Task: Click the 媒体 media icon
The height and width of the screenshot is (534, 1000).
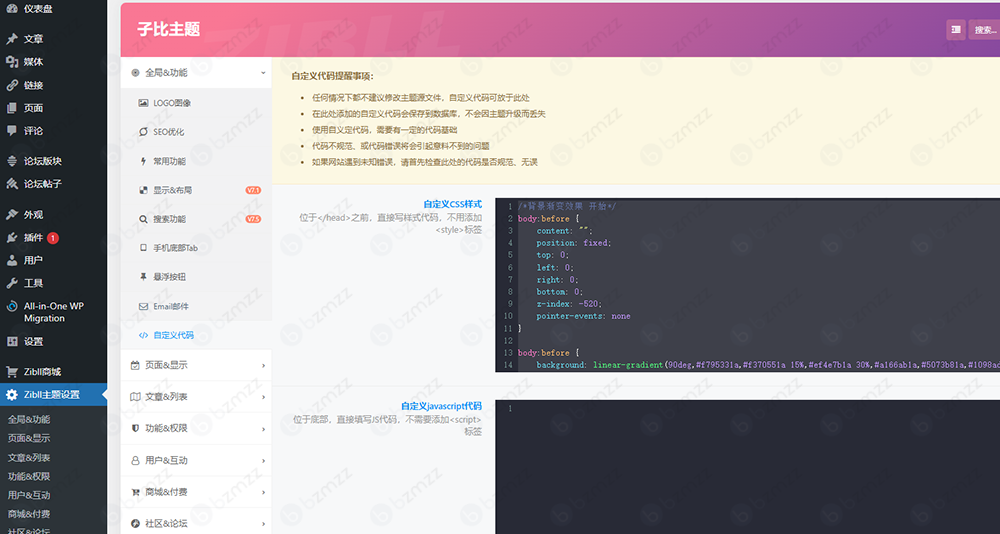Action: click(x=11, y=62)
